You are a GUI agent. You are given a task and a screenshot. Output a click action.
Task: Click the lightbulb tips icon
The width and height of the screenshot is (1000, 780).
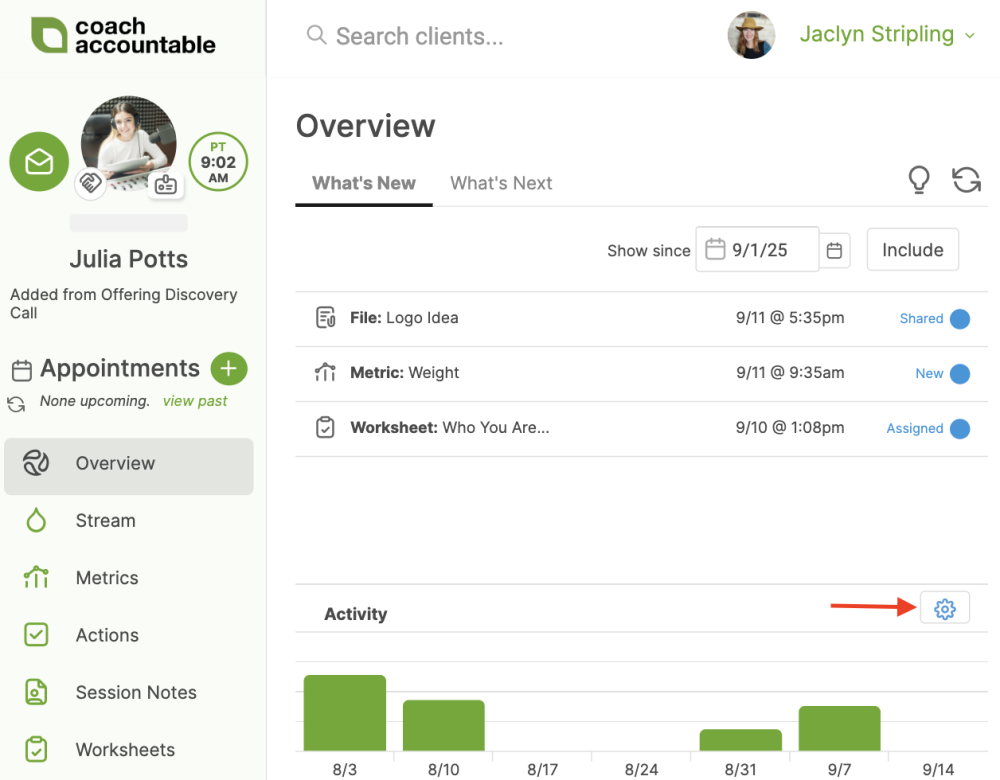[918, 180]
